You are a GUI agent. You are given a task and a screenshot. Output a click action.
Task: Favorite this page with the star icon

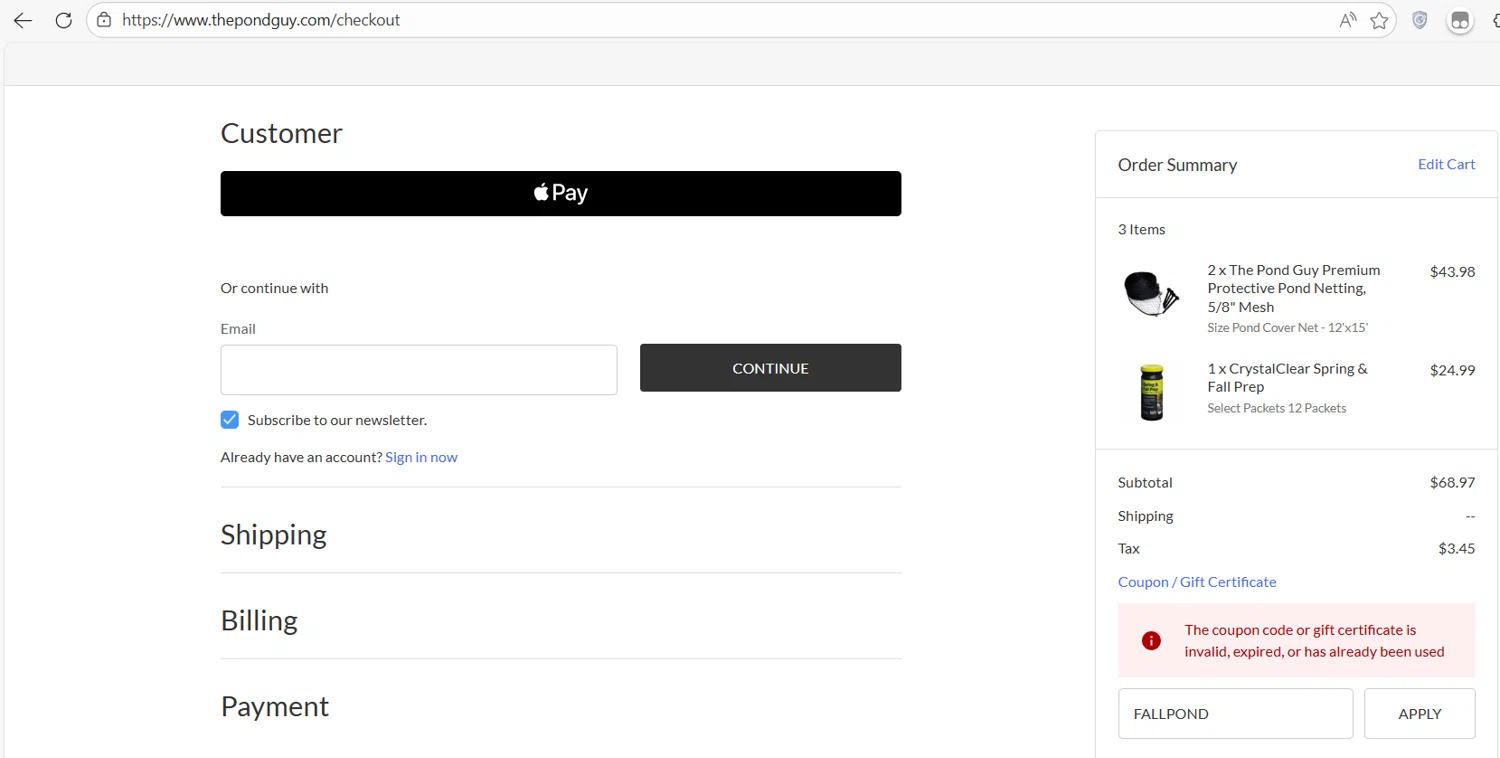tap(1379, 20)
